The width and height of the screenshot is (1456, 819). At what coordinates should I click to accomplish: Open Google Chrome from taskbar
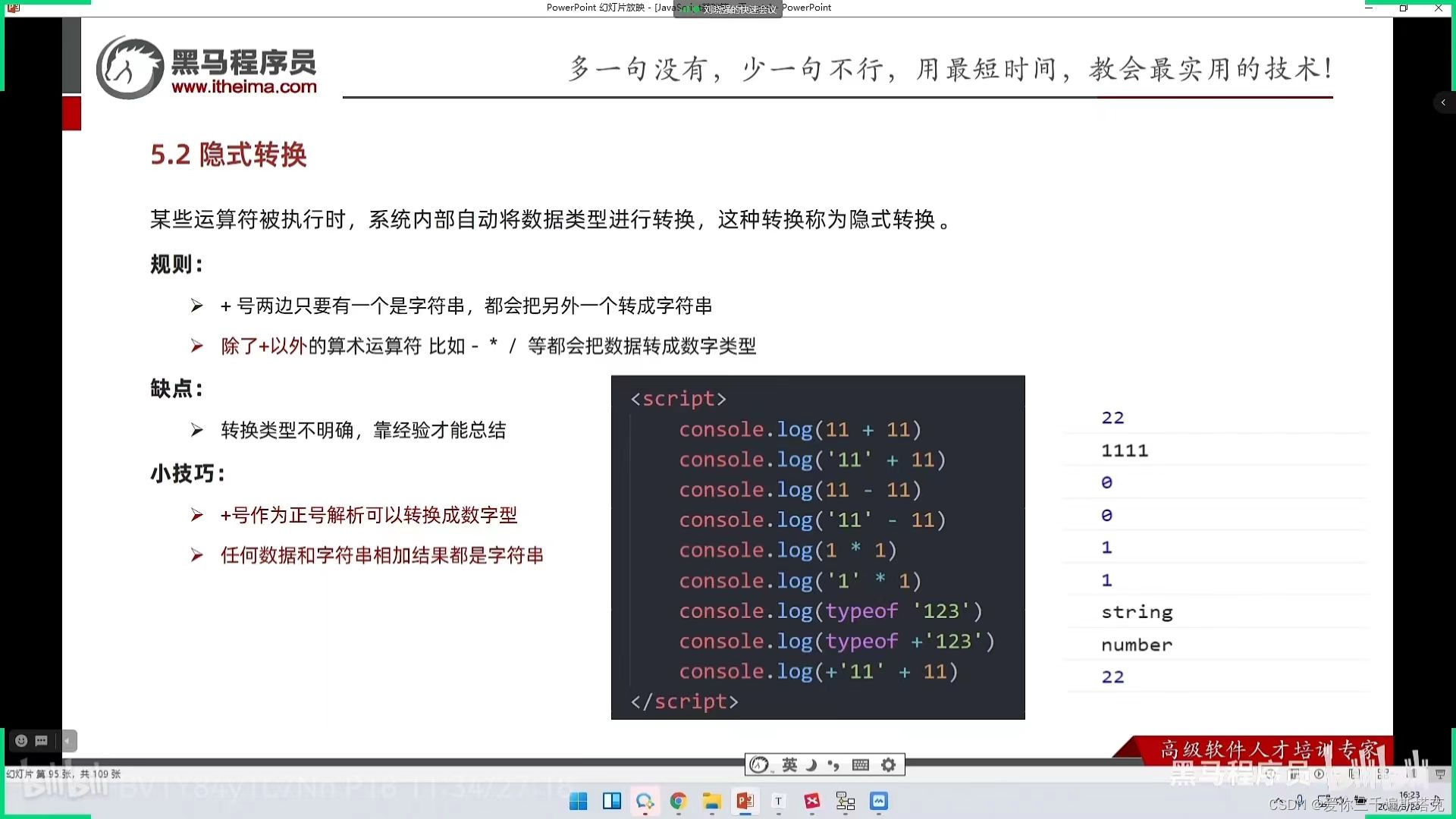pyautogui.click(x=678, y=802)
